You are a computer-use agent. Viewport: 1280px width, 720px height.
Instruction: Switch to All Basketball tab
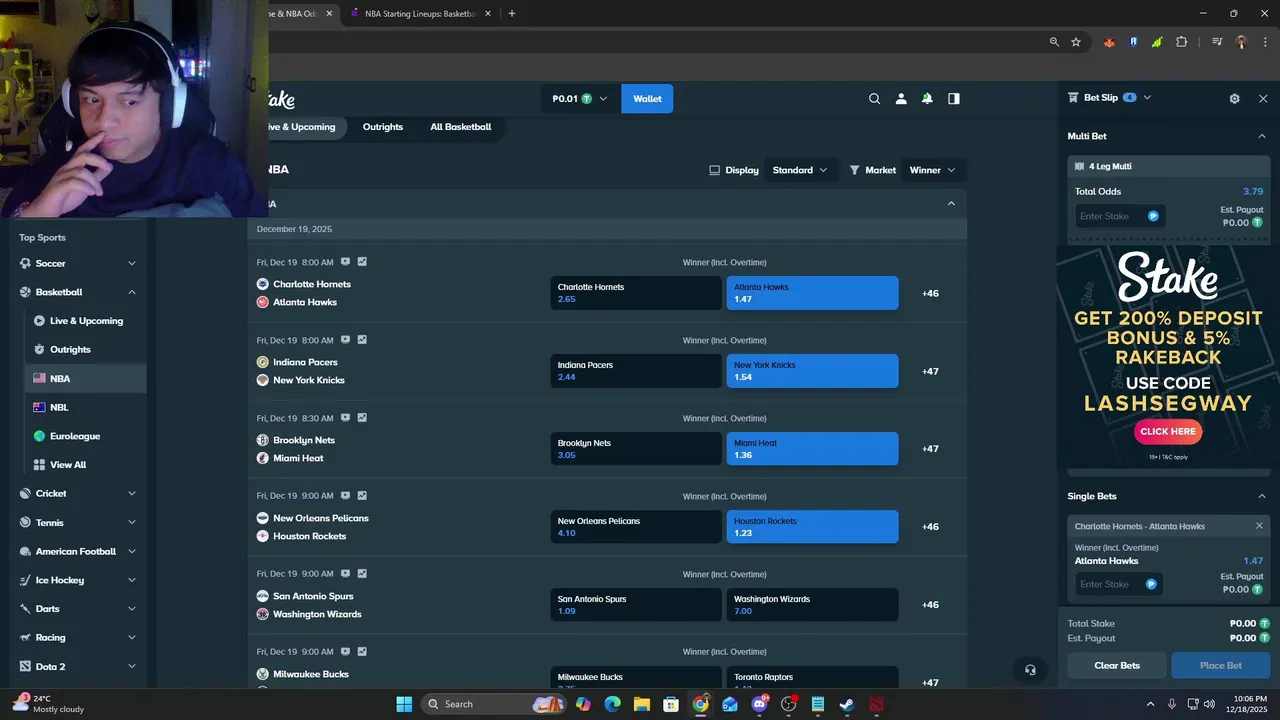point(461,127)
